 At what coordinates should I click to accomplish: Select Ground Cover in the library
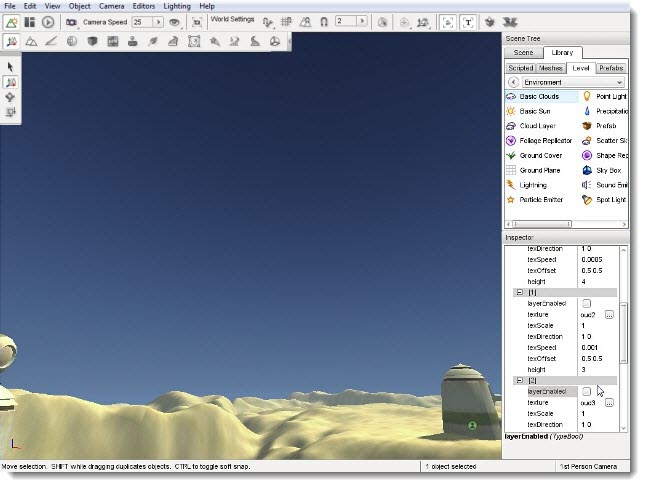coord(540,156)
